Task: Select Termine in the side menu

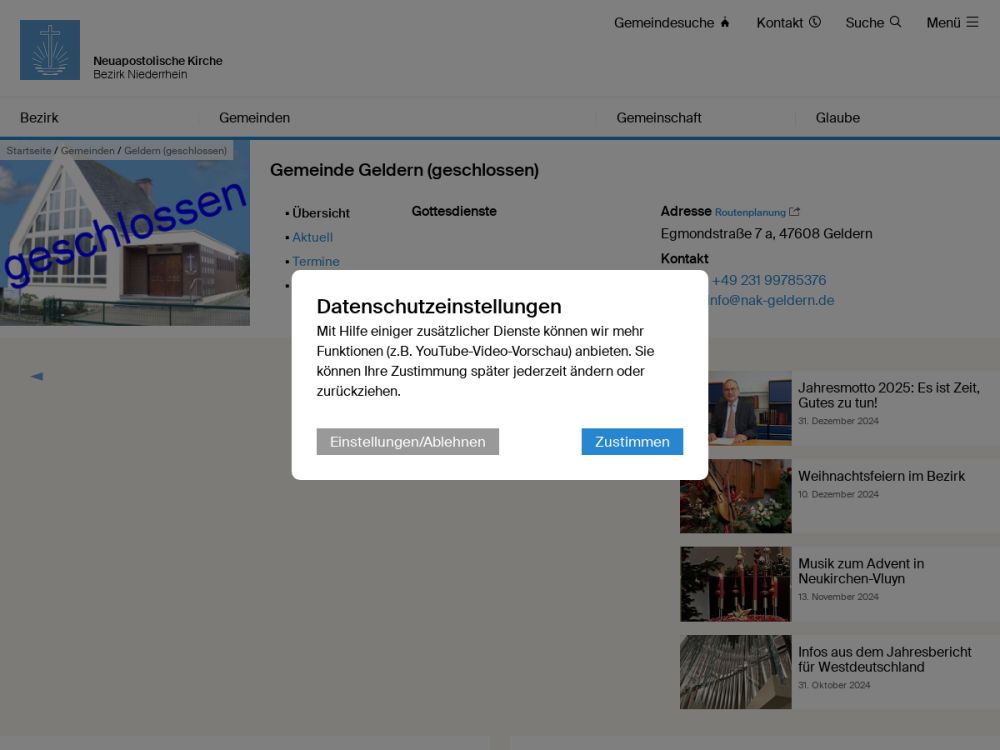Action: 316,261
